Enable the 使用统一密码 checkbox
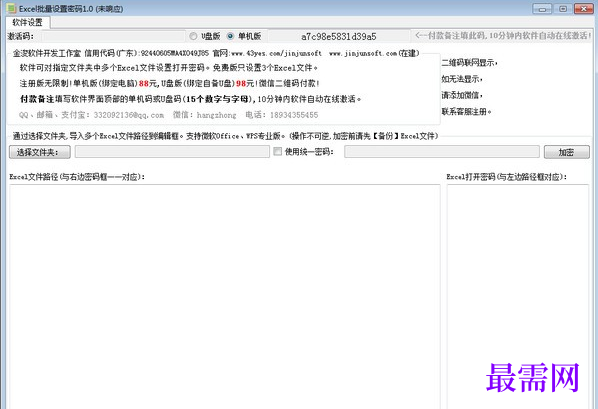This screenshot has height=409, width=598. (x=278, y=151)
